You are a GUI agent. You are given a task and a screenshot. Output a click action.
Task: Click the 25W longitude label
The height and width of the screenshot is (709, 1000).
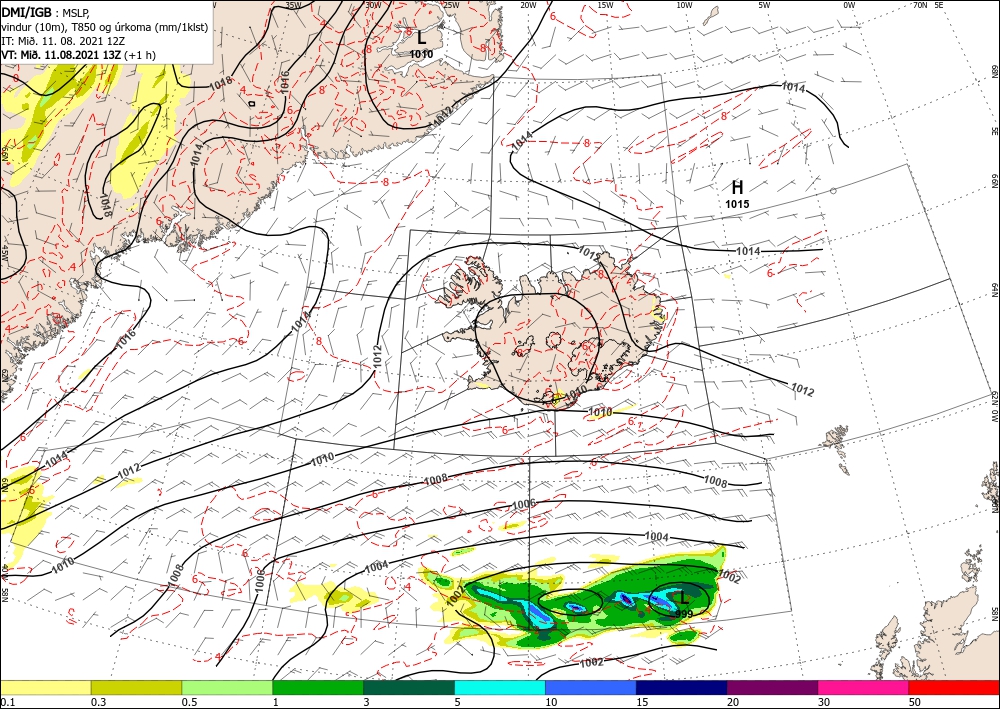[x=451, y=4]
